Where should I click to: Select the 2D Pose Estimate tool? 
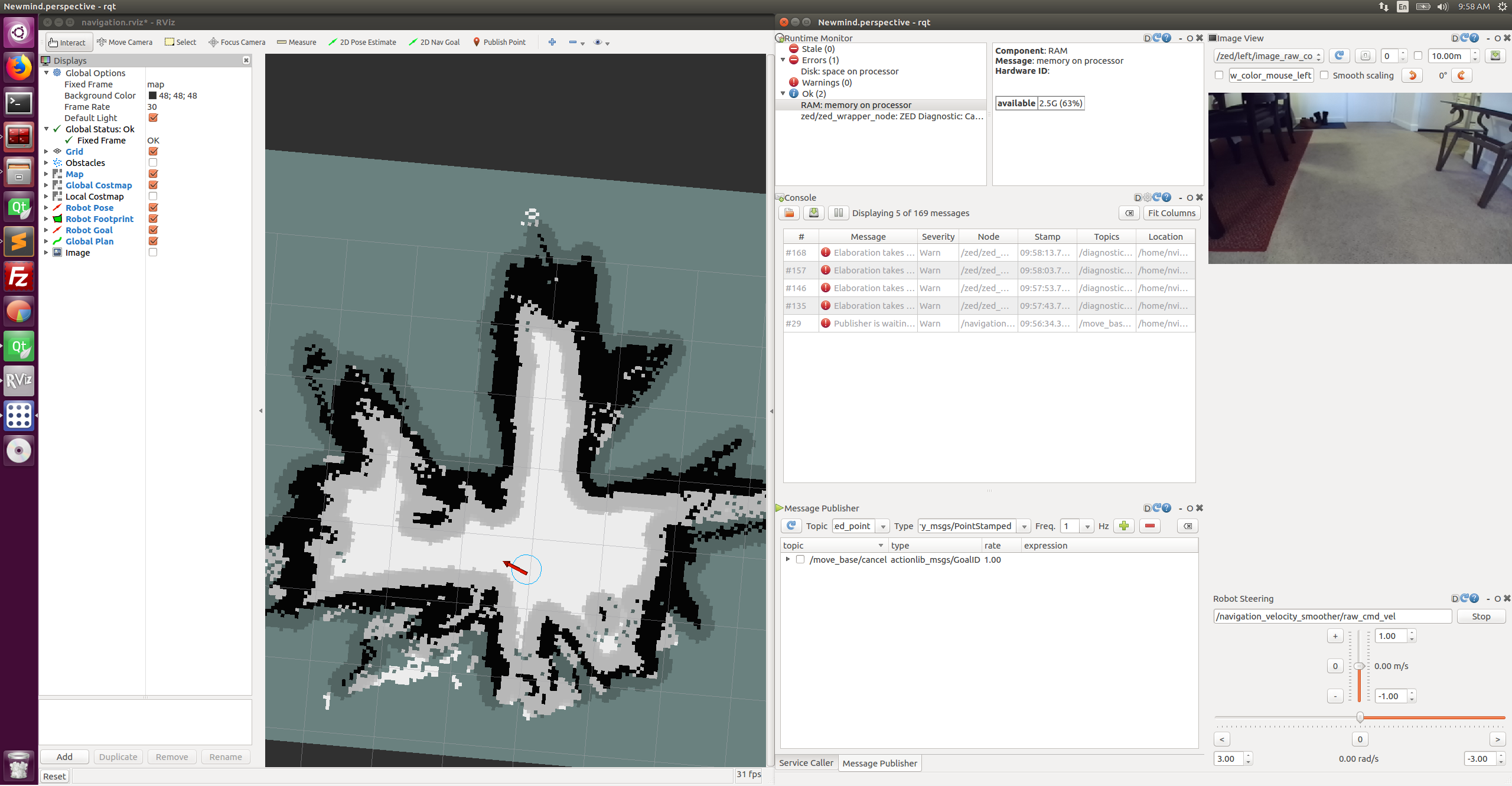[x=362, y=42]
